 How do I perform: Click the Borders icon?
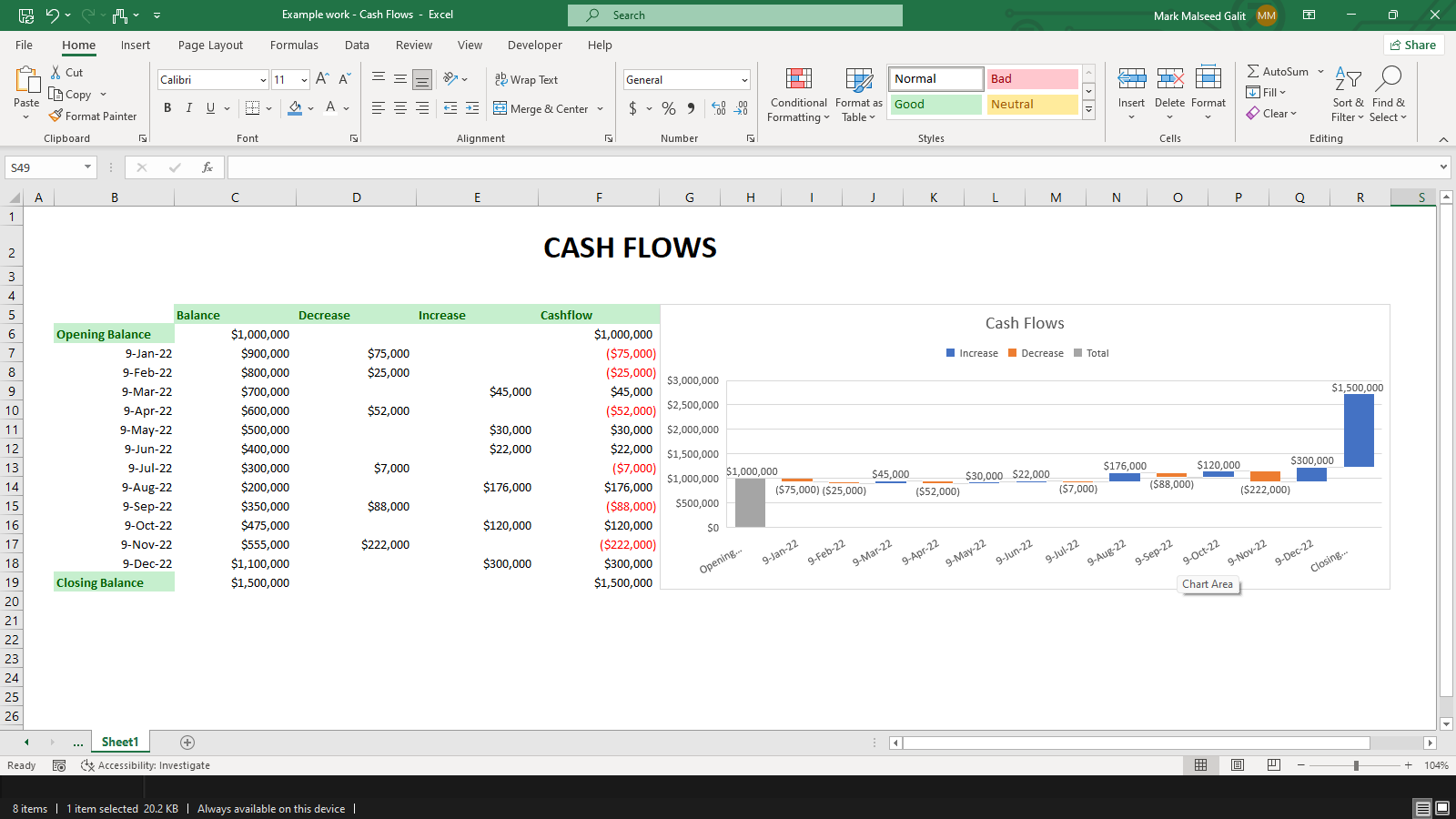tap(253, 108)
